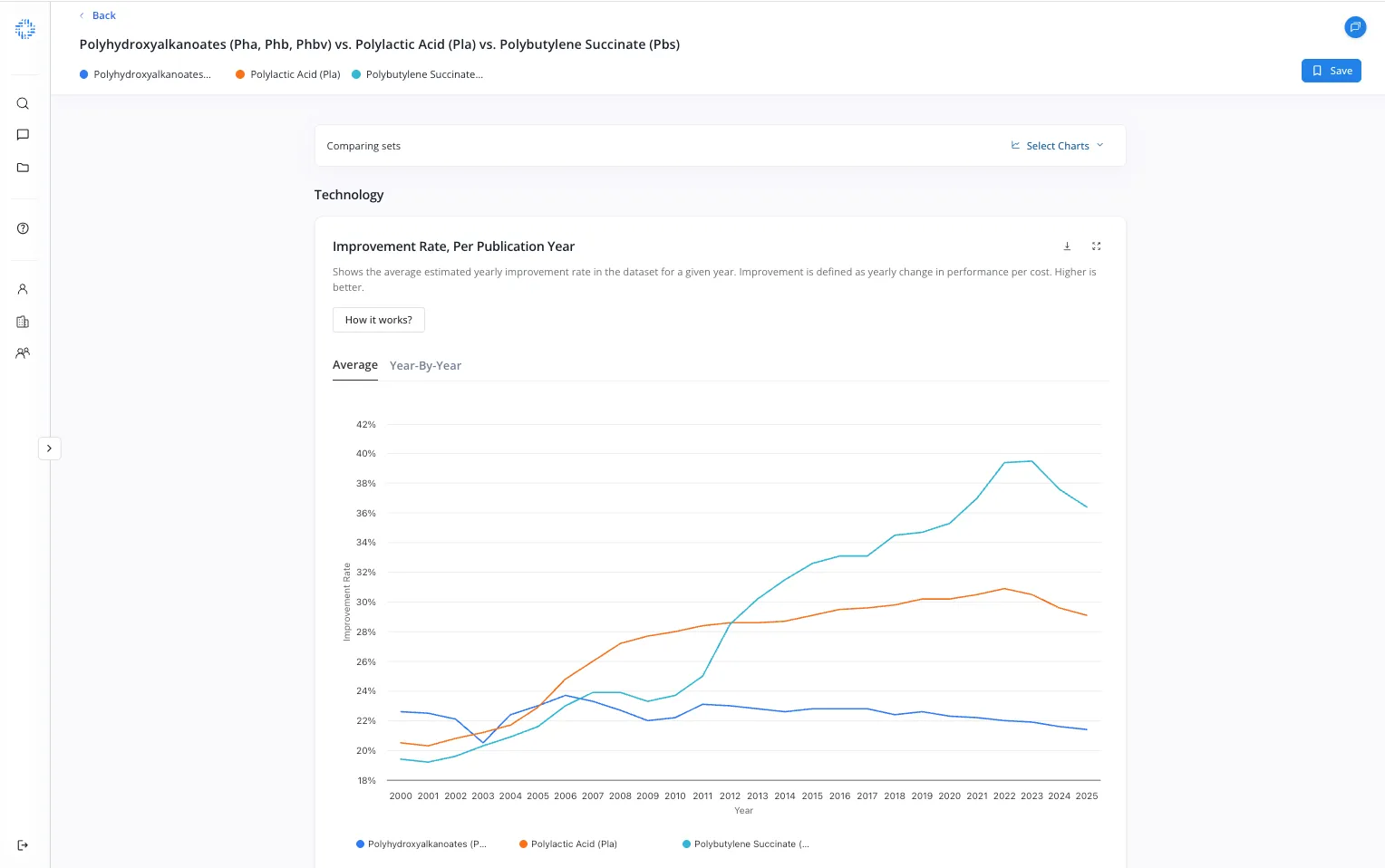Click the Polyhydroxyalkanoates set chip in header
This screenshot has width=1385, height=868.
[x=145, y=74]
